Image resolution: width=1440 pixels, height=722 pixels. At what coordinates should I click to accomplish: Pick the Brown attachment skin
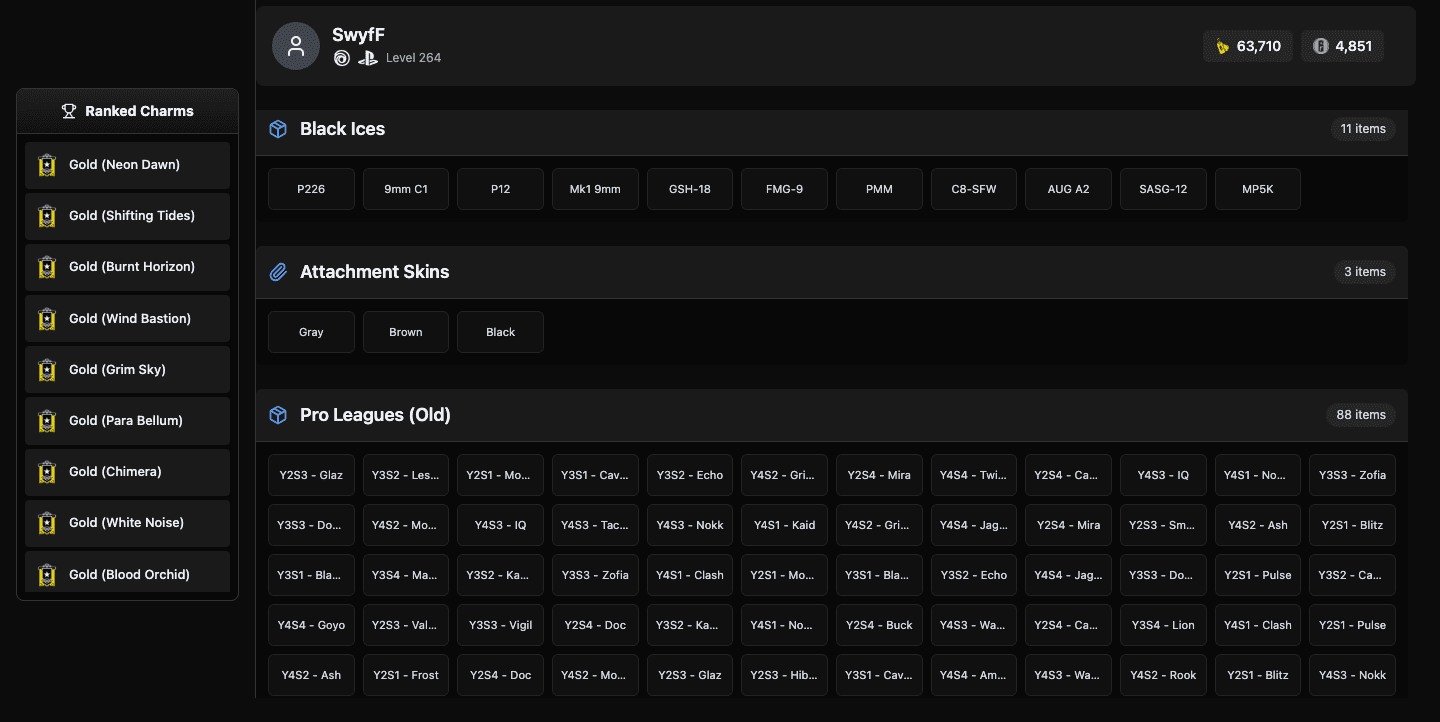click(x=406, y=332)
